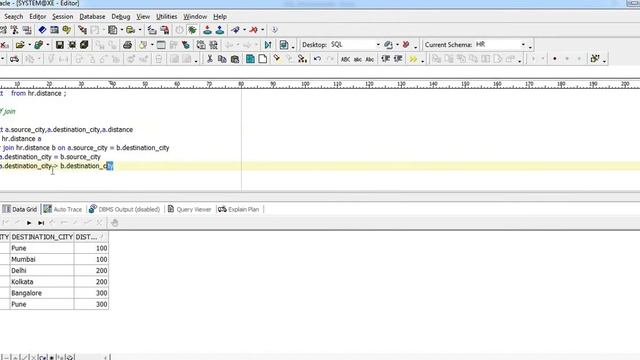640x360 pixels.
Task: Click the hand icon in grid toolbar
Action: click(x=115, y=223)
